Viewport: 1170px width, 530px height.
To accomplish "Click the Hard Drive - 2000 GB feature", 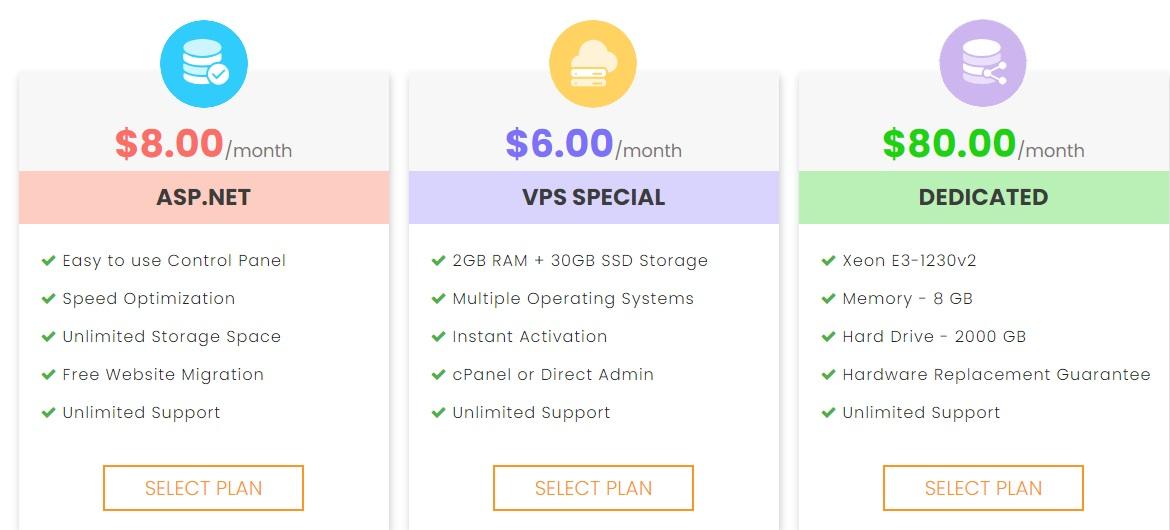I will (934, 337).
